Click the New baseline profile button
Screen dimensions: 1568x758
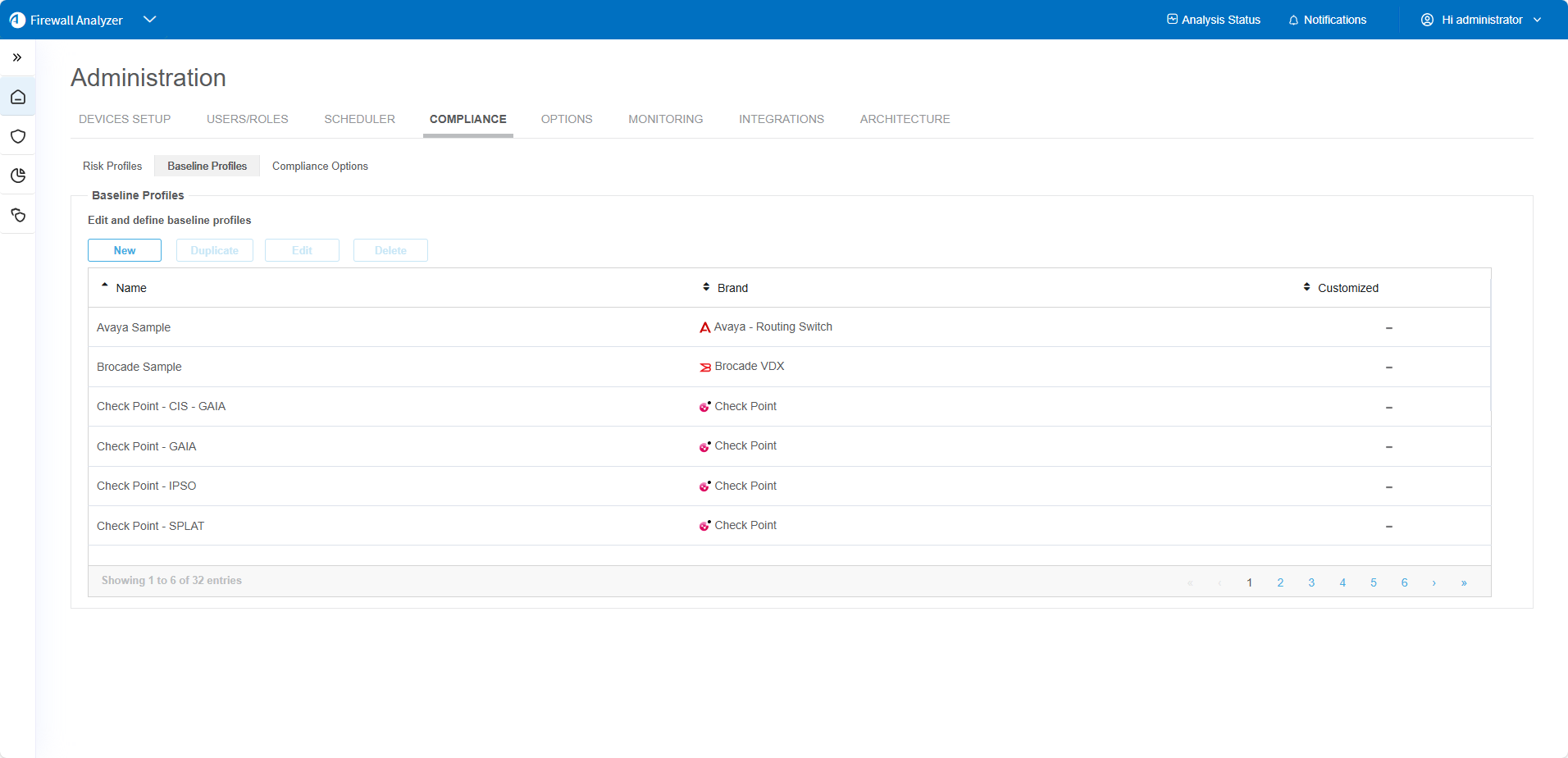pyautogui.click(x=125, y=250)
